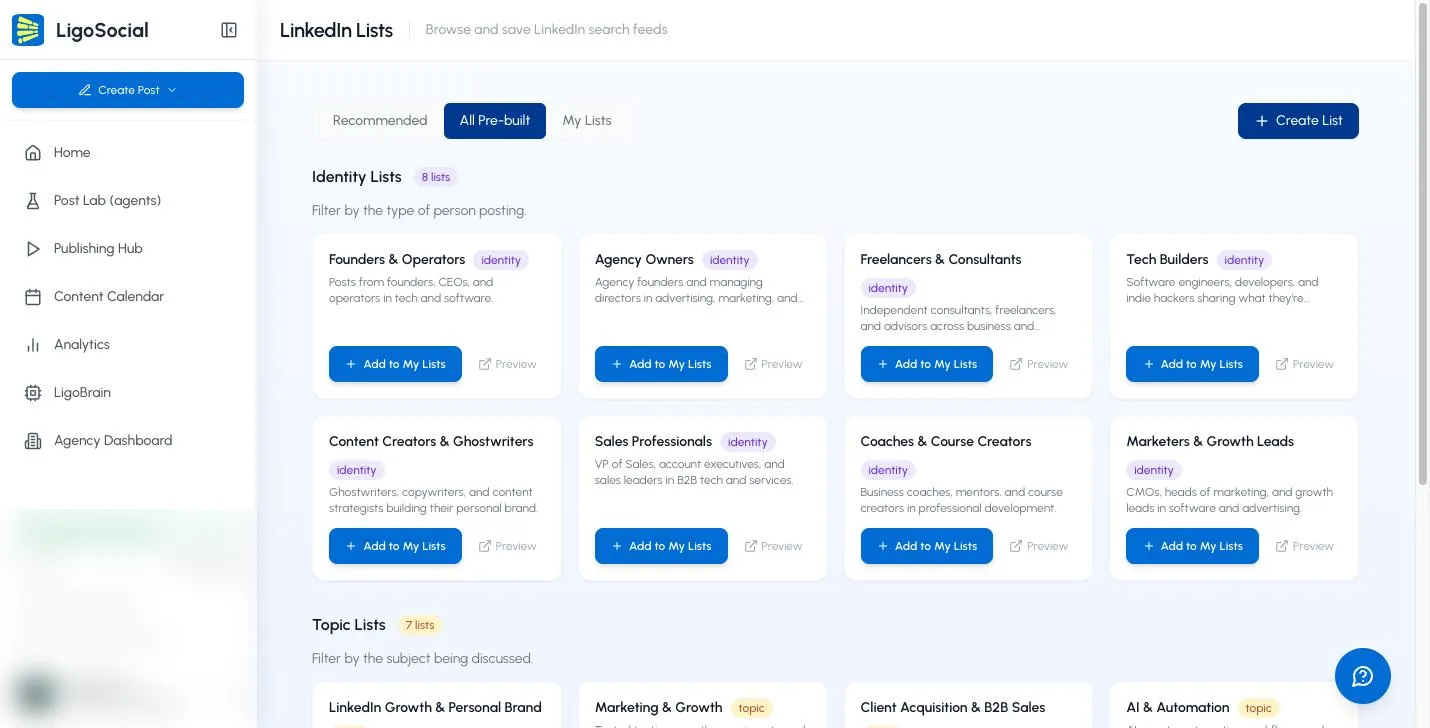Open the Home sidebar icon
This screenshot has width=1430, height=728.
[33, 152]
